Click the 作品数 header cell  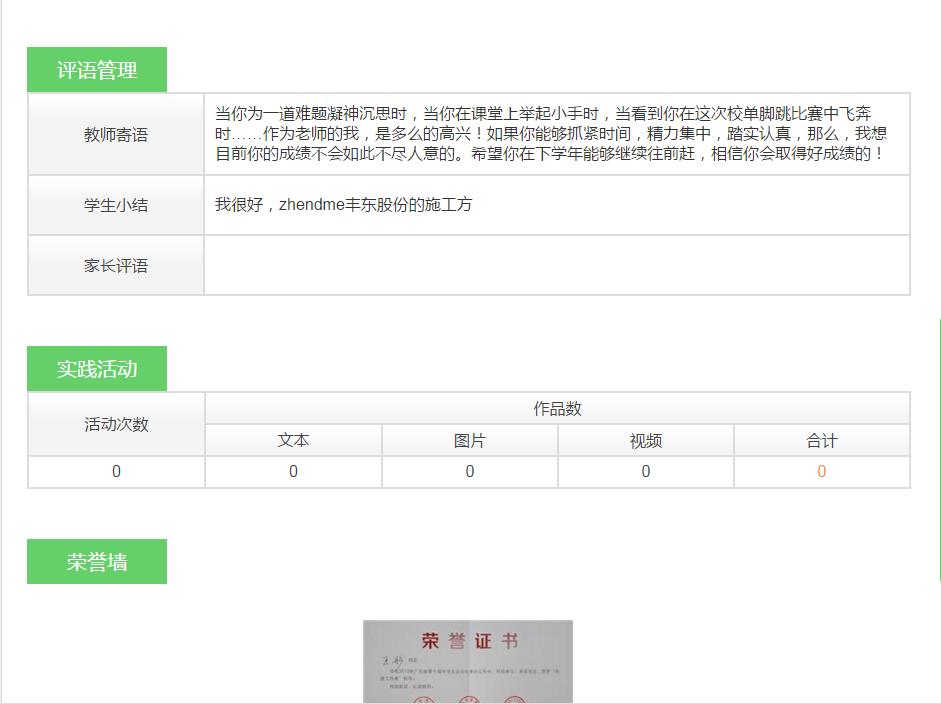557,409
